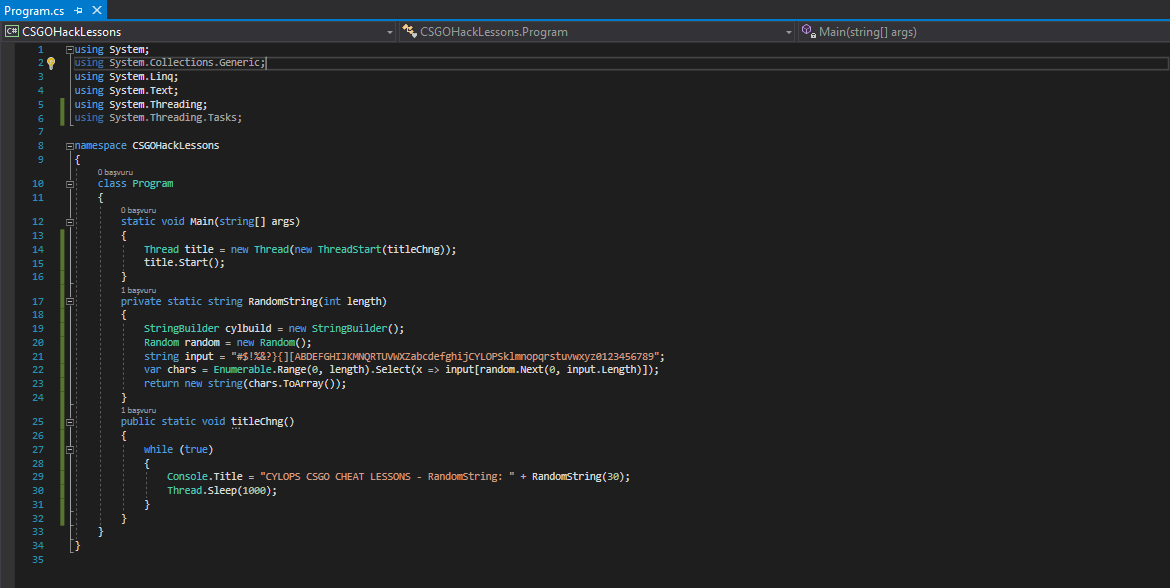Collapse the while (true) loop block

(69, 450)
